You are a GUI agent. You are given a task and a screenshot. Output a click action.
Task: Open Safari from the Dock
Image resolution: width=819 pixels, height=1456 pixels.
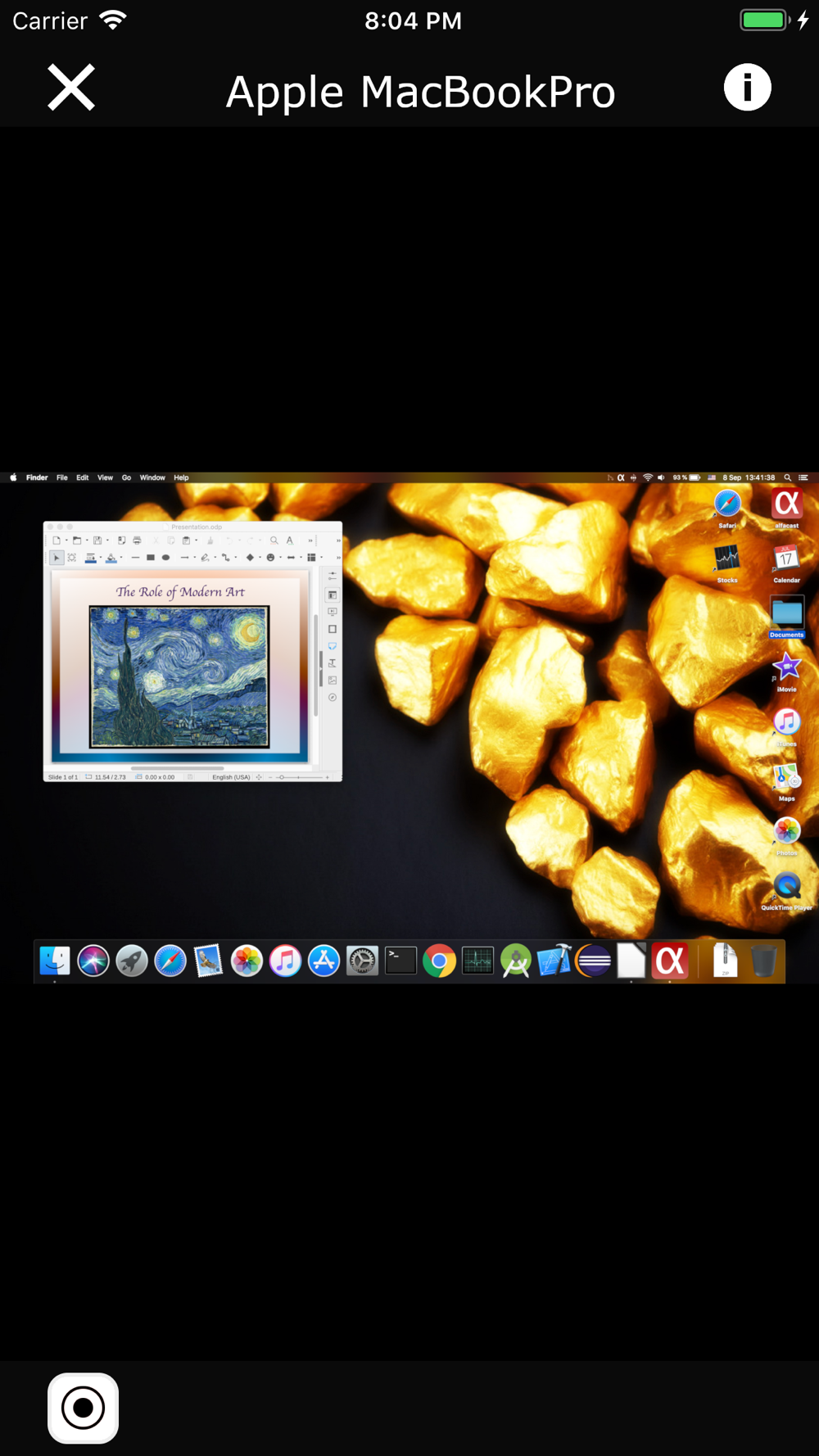coord(170,961)
